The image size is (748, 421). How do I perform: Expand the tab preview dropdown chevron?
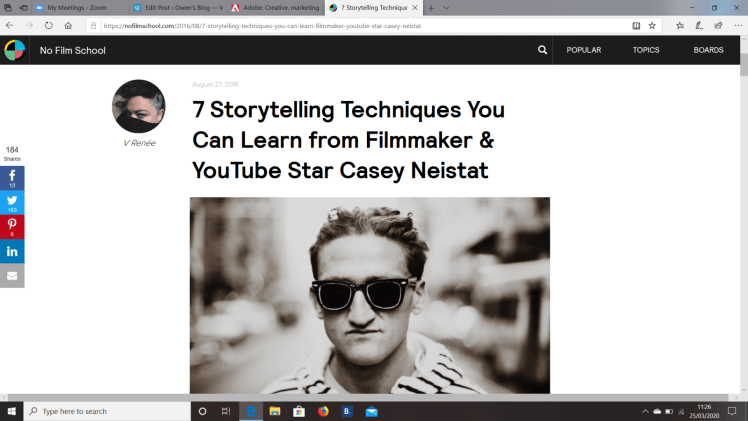[x=446, y=7]
